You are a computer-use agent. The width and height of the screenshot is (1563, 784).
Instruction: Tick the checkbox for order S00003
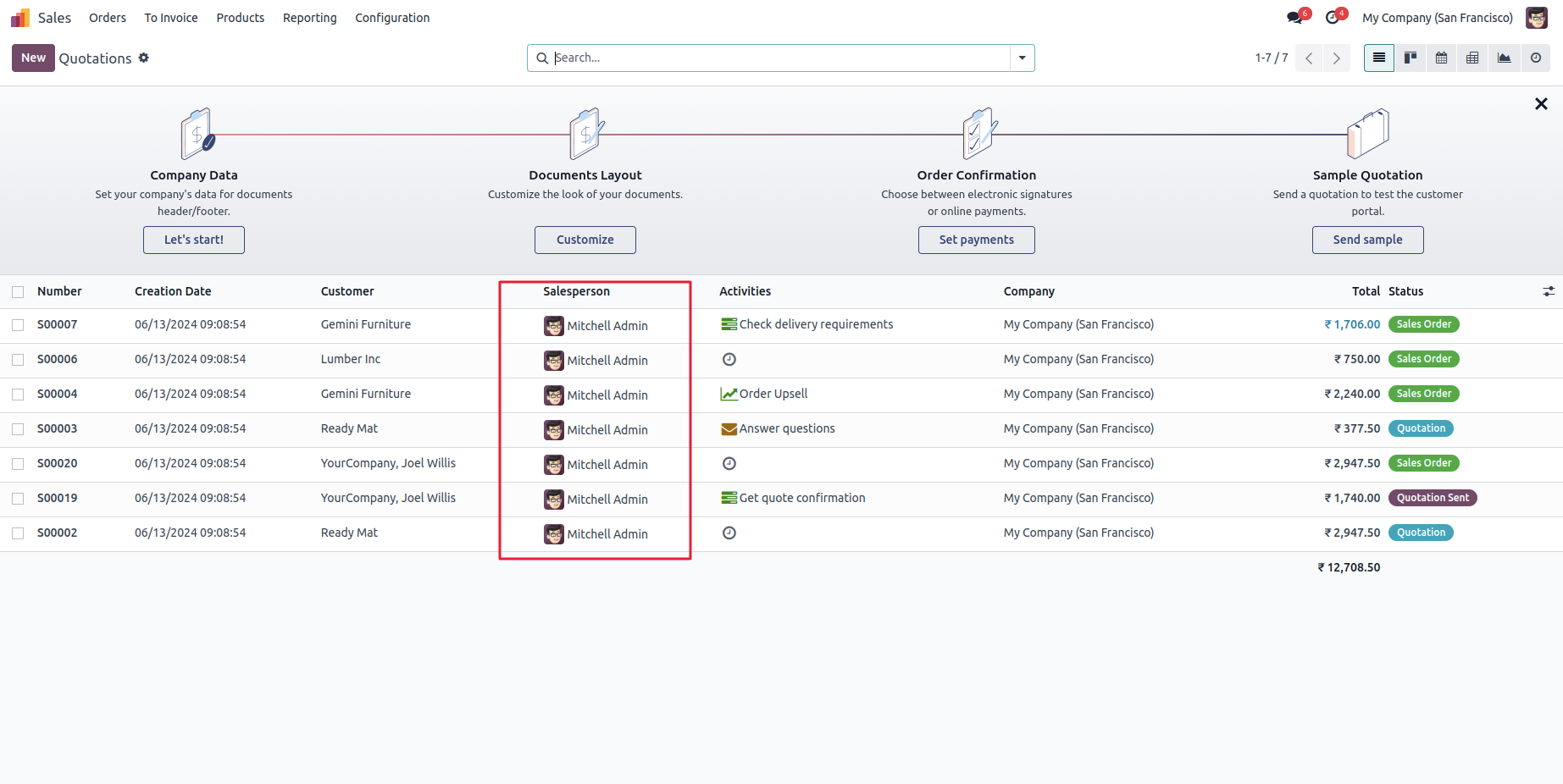click(x=18, y=429)
